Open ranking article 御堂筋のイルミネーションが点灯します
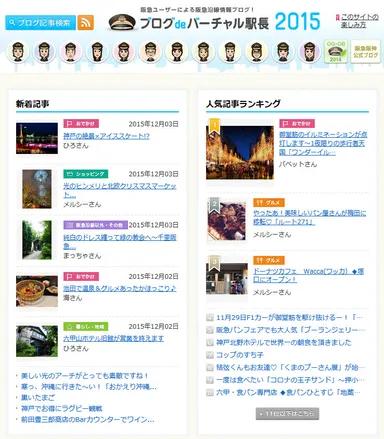This screenshot has height=439, width=384. tap(323, 143)
